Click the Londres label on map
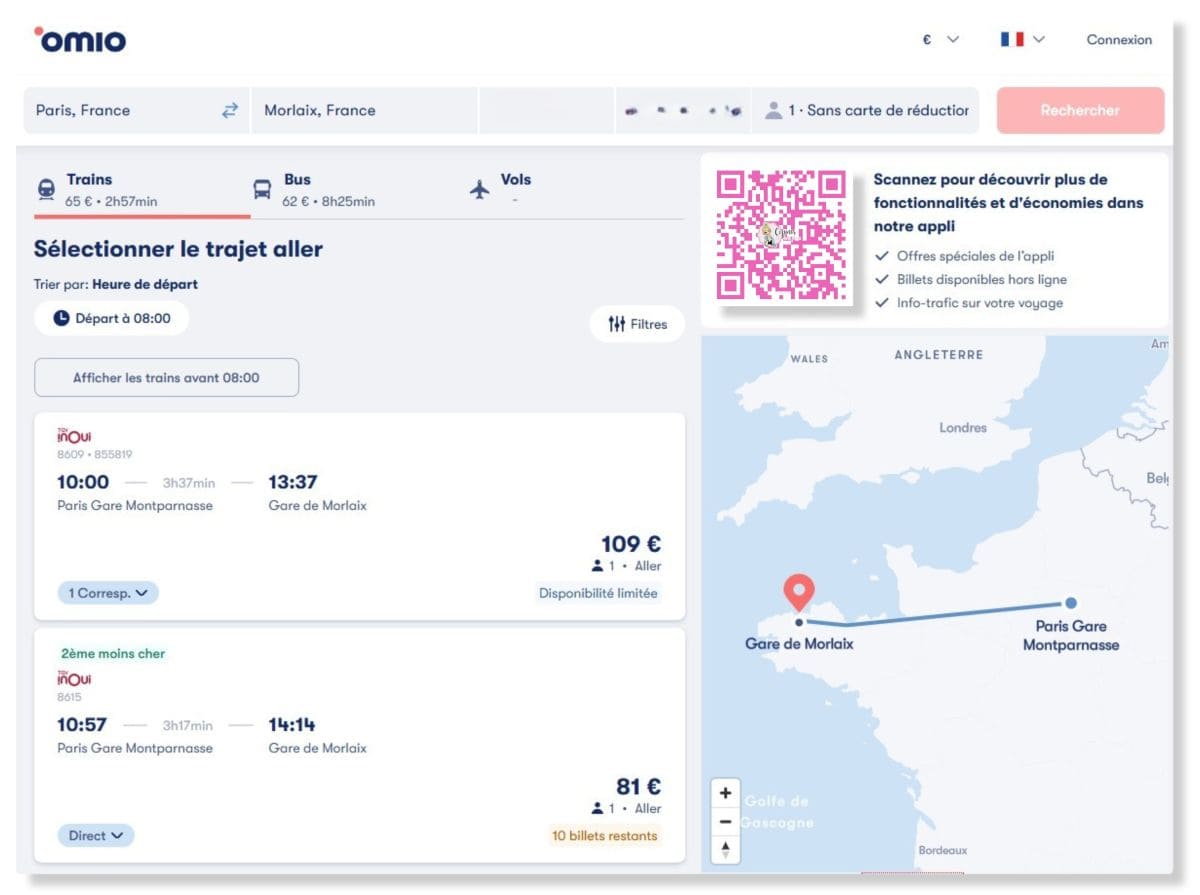The image size is (1200, 895). click(x=963, y=428)
